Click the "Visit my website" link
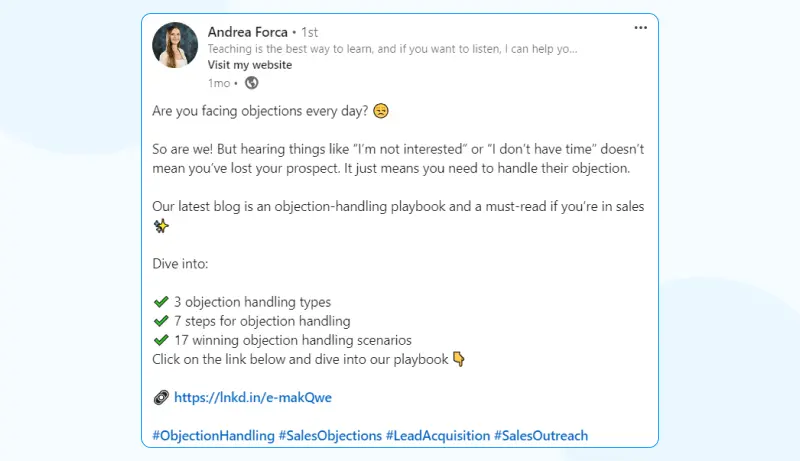 (x=250, y=65)
